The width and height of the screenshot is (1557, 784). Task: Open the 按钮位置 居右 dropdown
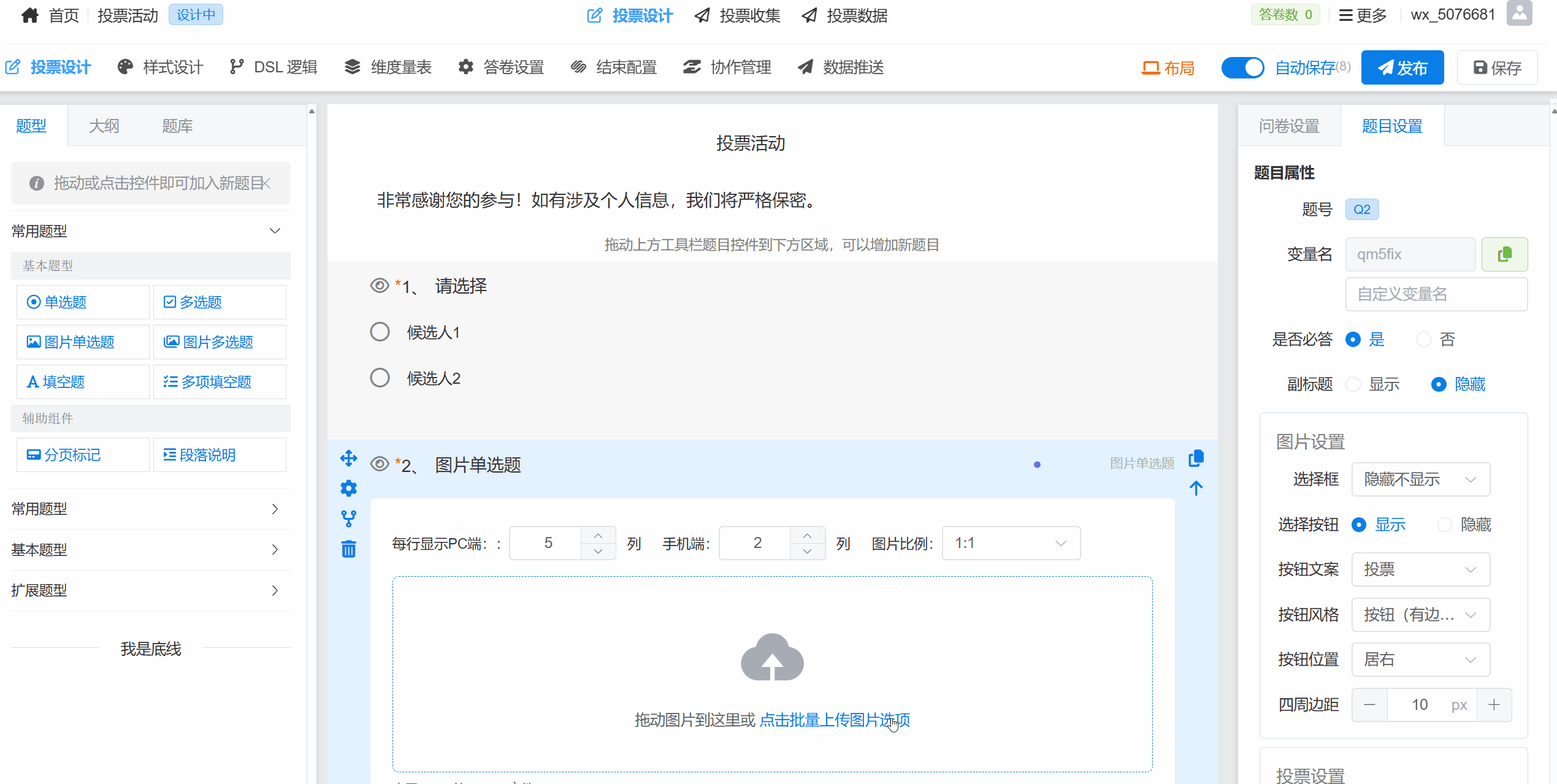point(1420,660)
